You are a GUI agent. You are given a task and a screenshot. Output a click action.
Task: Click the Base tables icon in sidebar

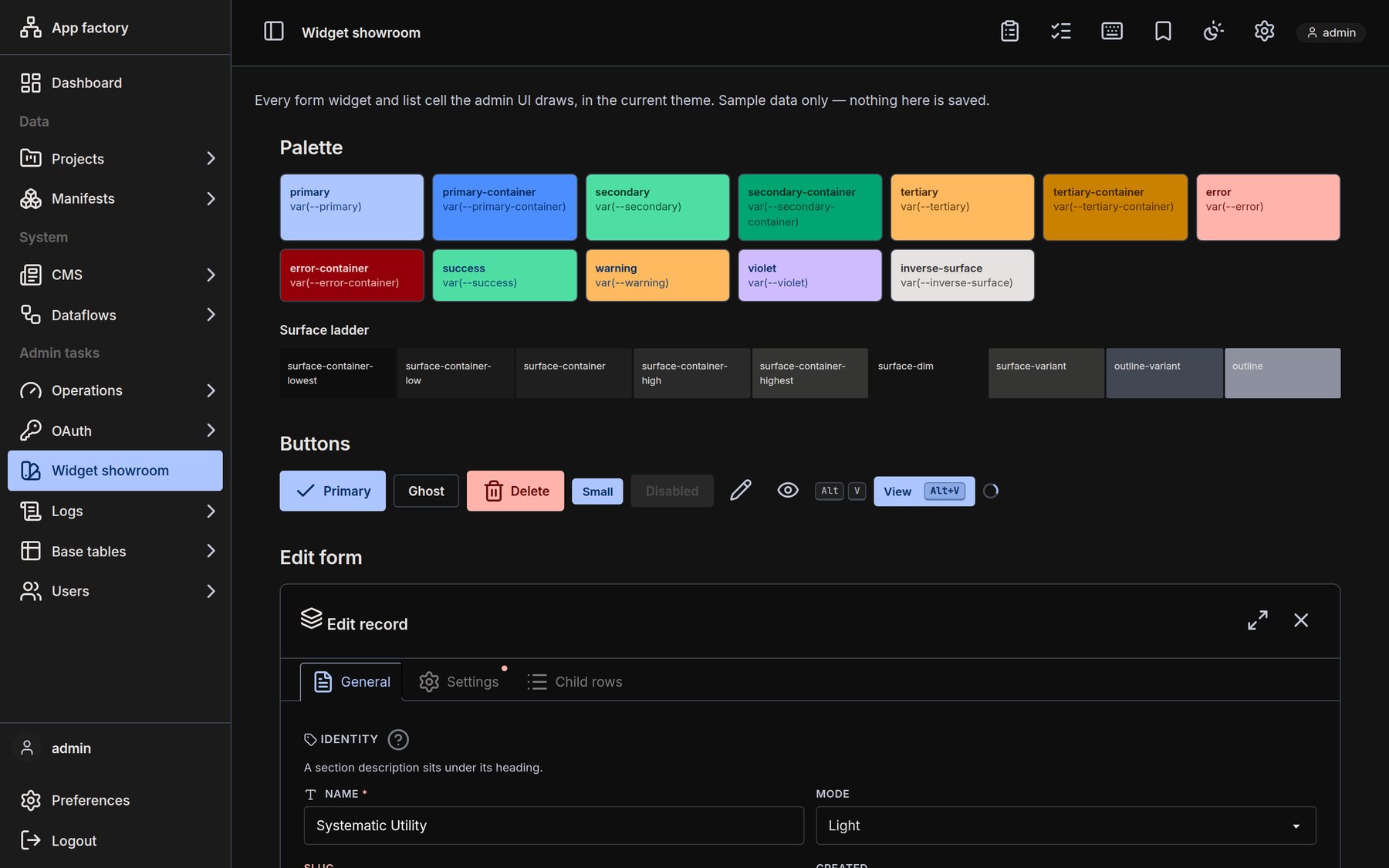pos(31,551)
